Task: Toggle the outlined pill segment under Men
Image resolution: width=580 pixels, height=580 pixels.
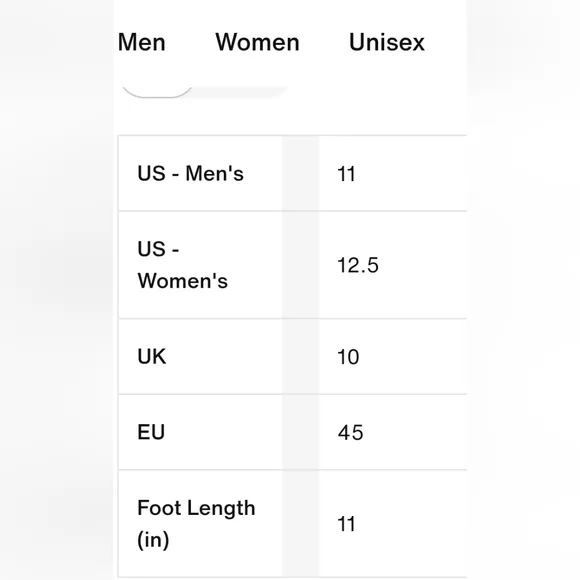Action: pyautogui.click(x=157, y=92)
